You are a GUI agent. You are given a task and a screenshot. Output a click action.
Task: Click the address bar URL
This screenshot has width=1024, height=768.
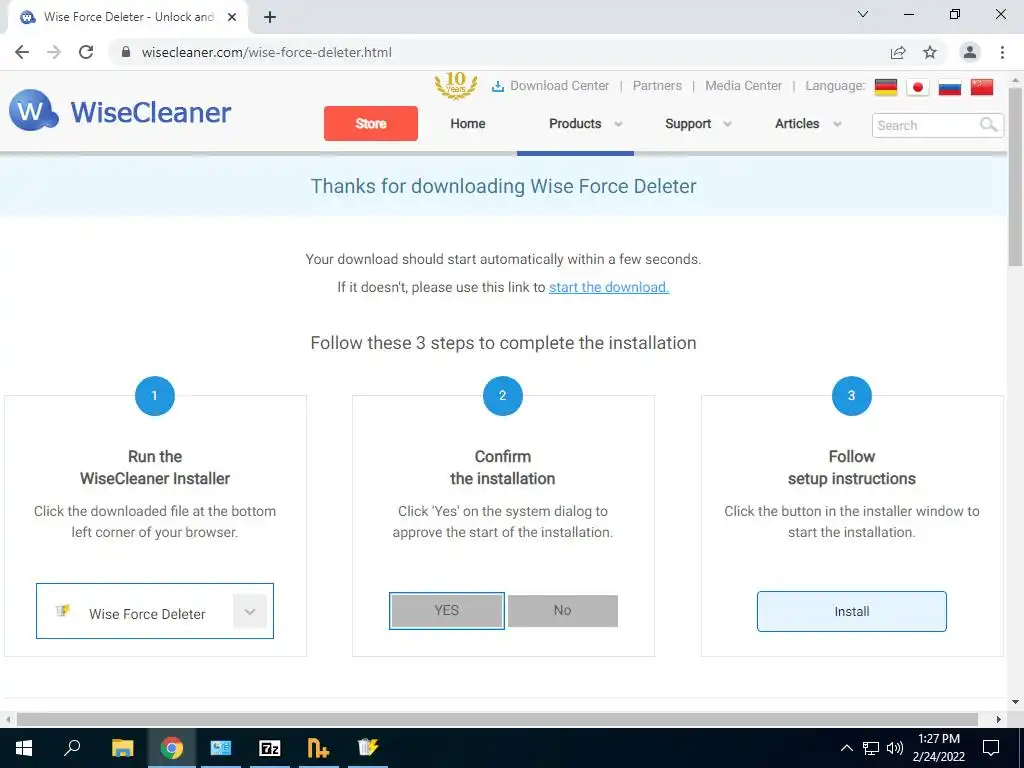tap(267, 52)
